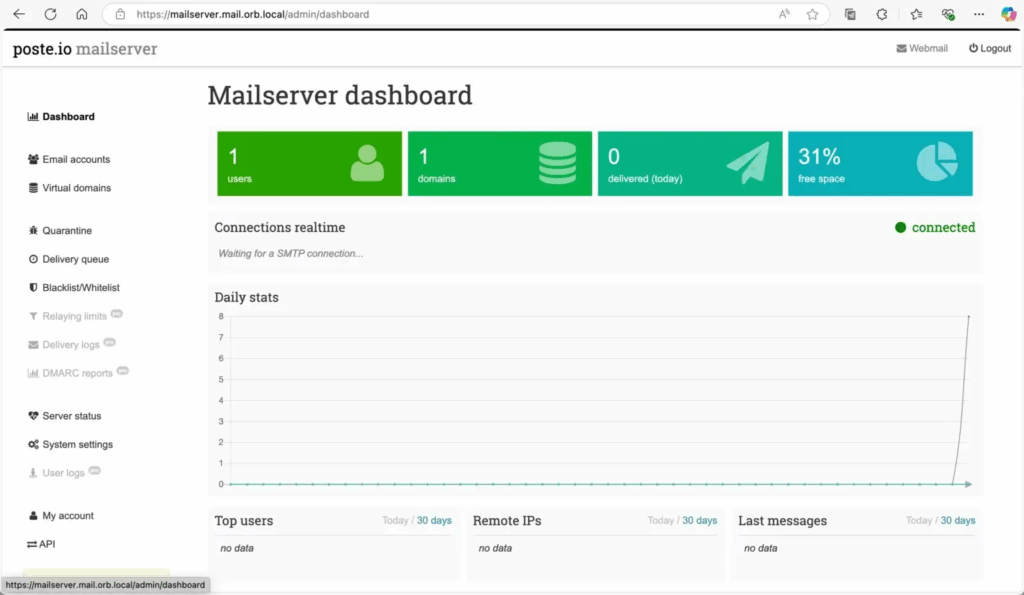
Task: Reload the page with the refresh icon
Action: (50, 15)
